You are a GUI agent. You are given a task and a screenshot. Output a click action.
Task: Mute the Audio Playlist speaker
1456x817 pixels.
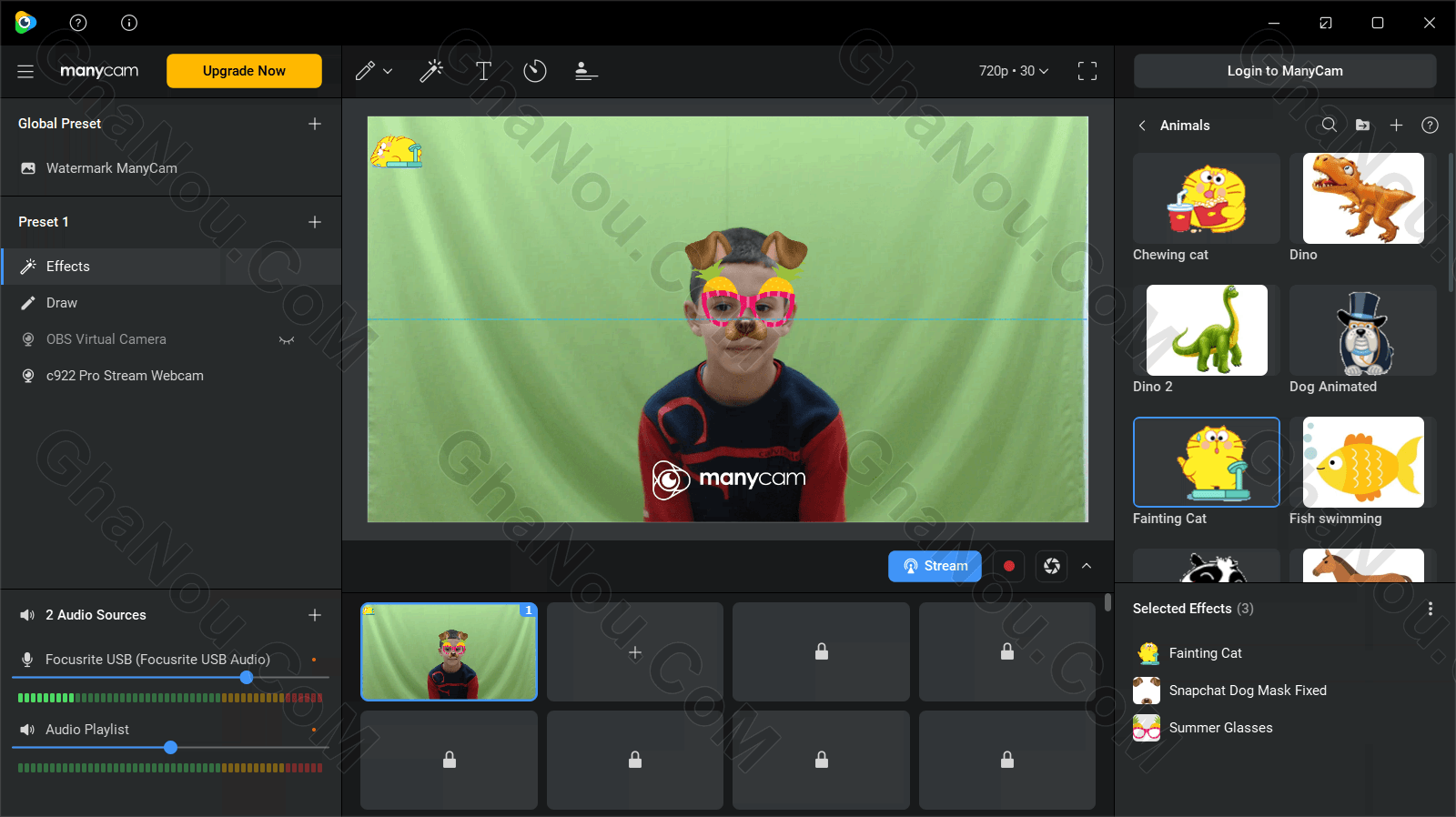click(27, 730)
